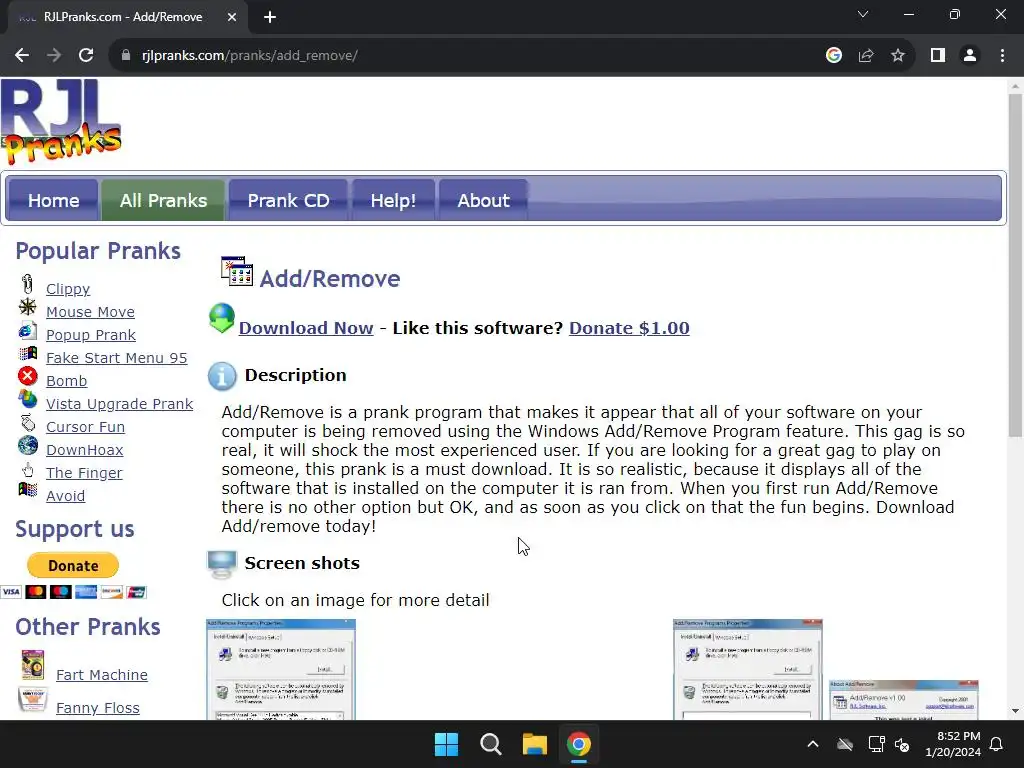
Task: Click the yellow Donate button
Action: [72, 566]
